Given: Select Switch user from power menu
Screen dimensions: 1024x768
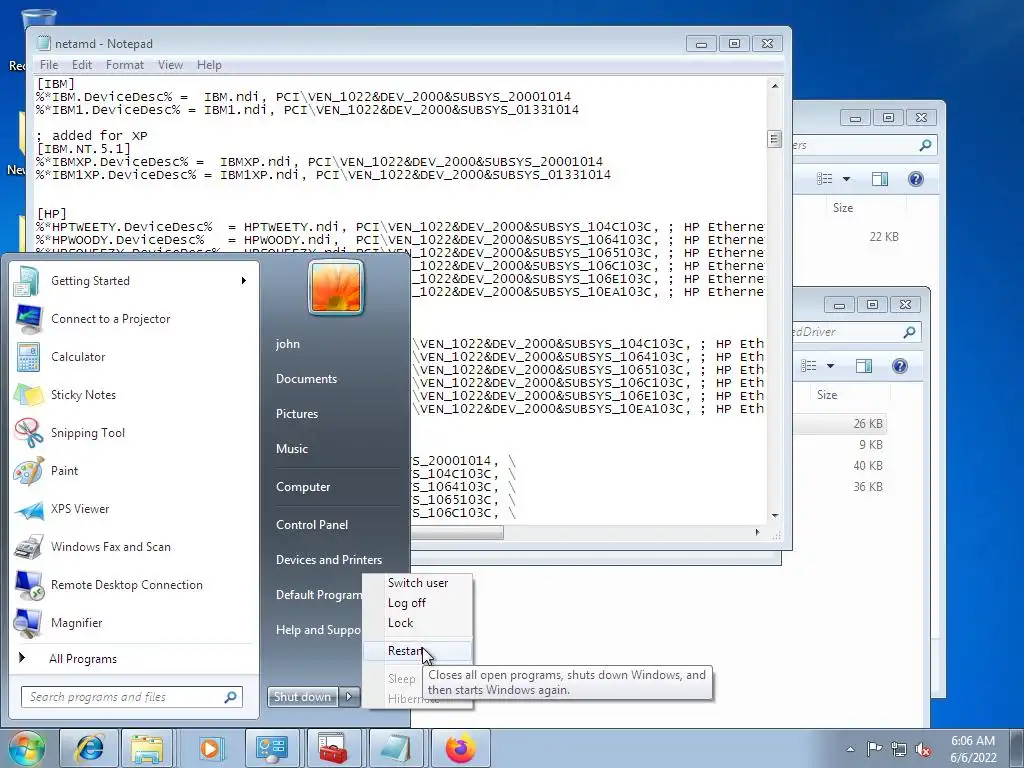Looking at the screenshot, I should 417,583.
